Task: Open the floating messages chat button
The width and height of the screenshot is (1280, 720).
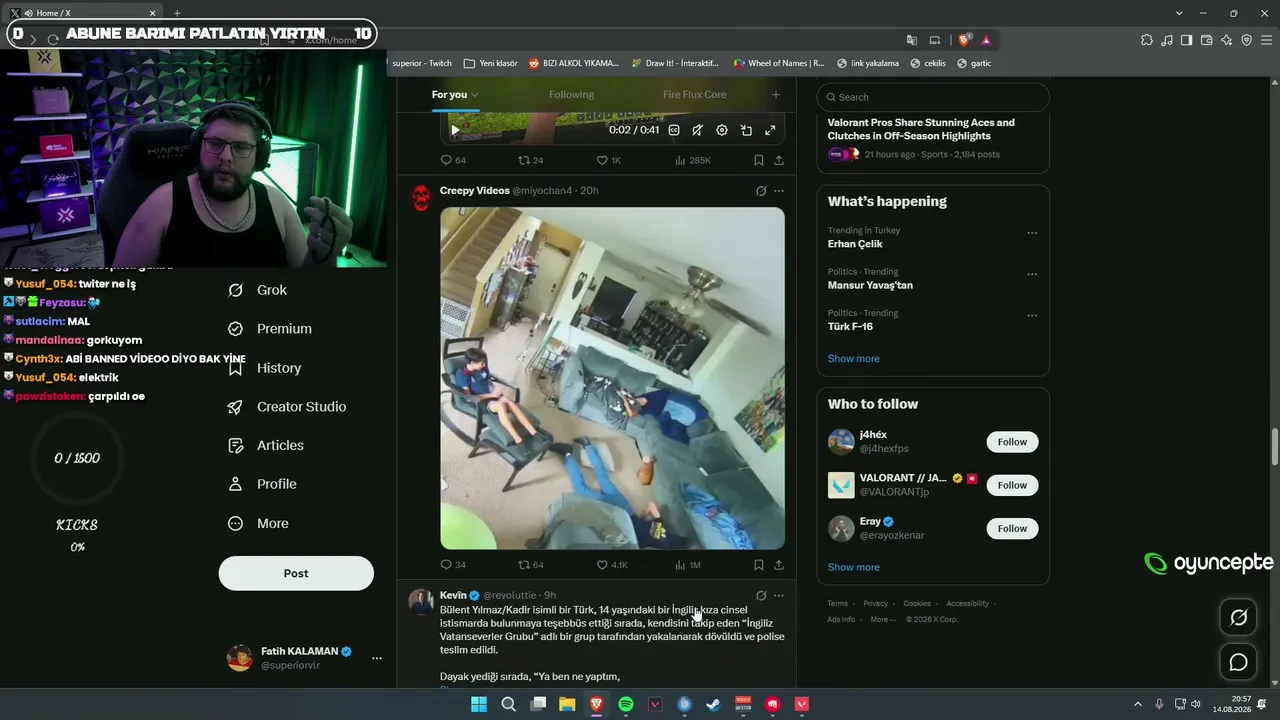Action: point(1238,662)
